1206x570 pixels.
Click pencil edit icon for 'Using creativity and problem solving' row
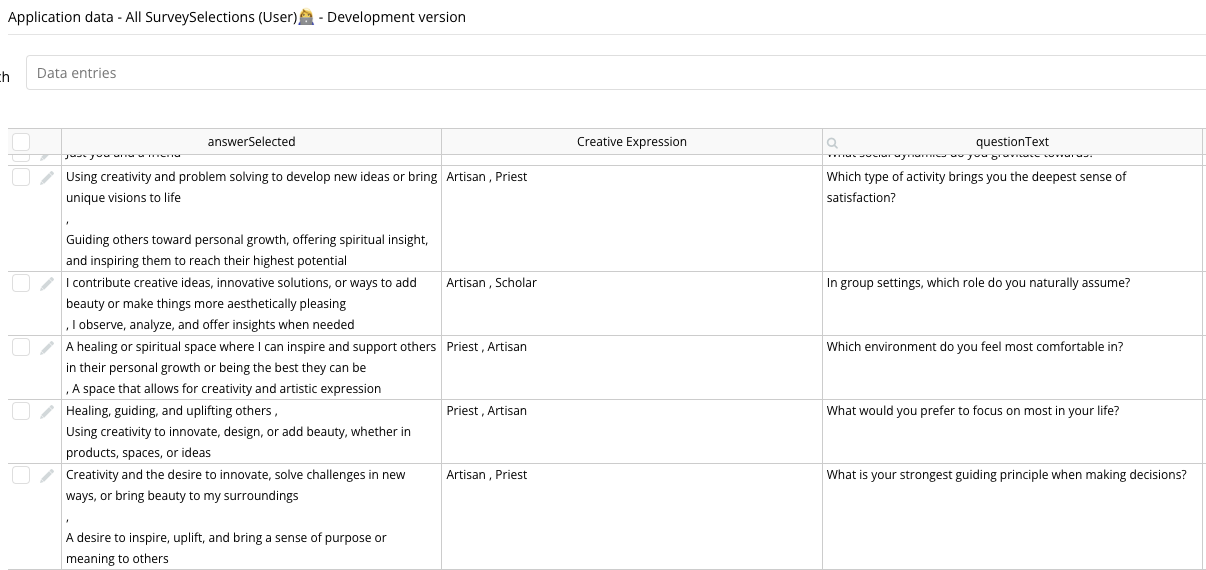pyautogui.click(x=46, y=178)
